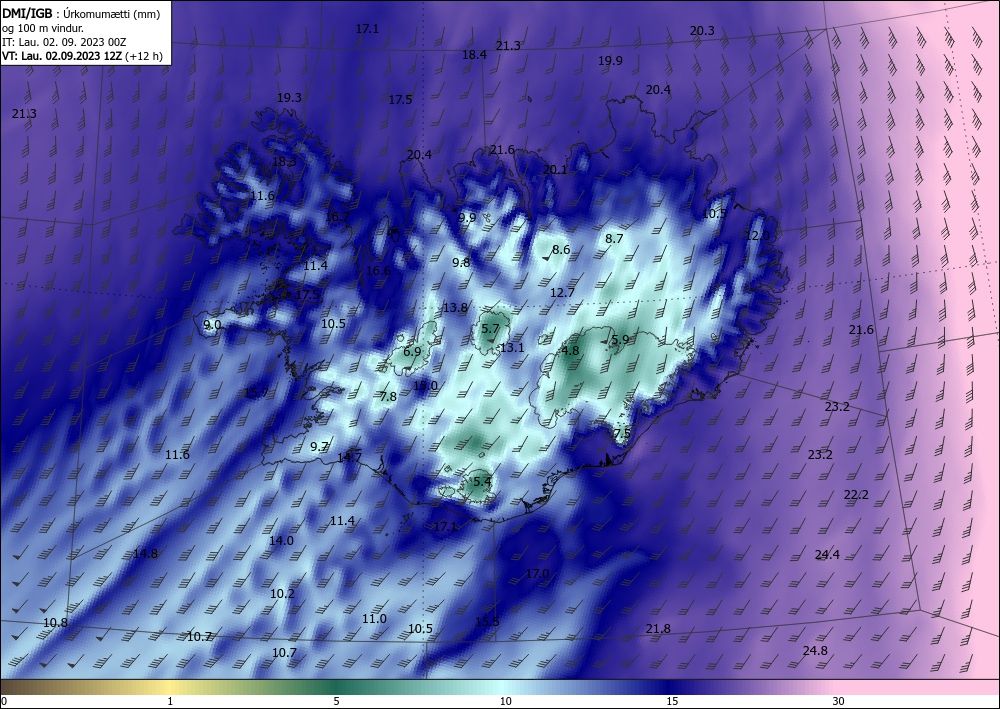The height and width of the screenshot is (709, 1000).
Task: Click the map value 7.8
Action: point(388,397)
